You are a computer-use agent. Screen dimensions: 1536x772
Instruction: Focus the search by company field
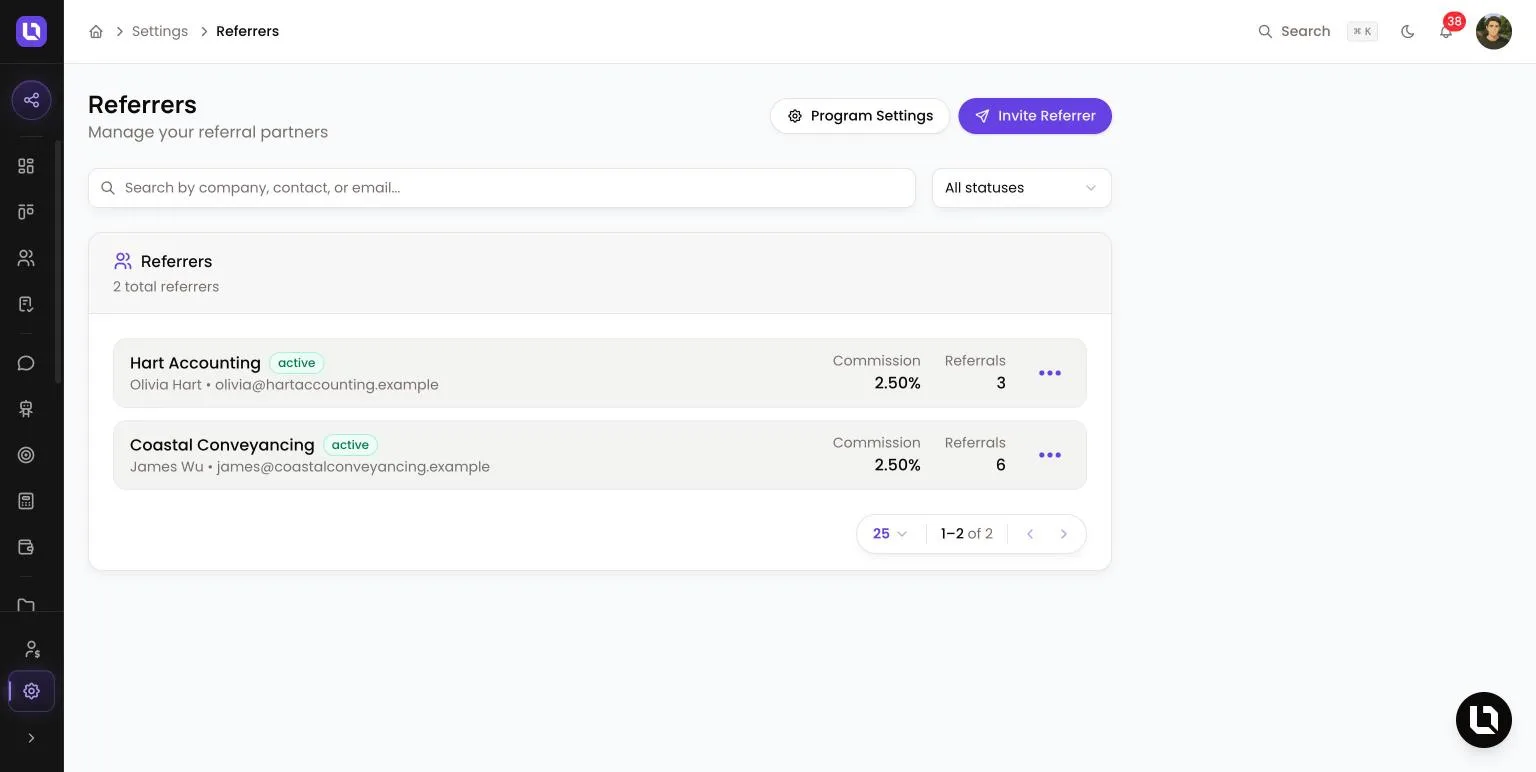tap(502, 188)
